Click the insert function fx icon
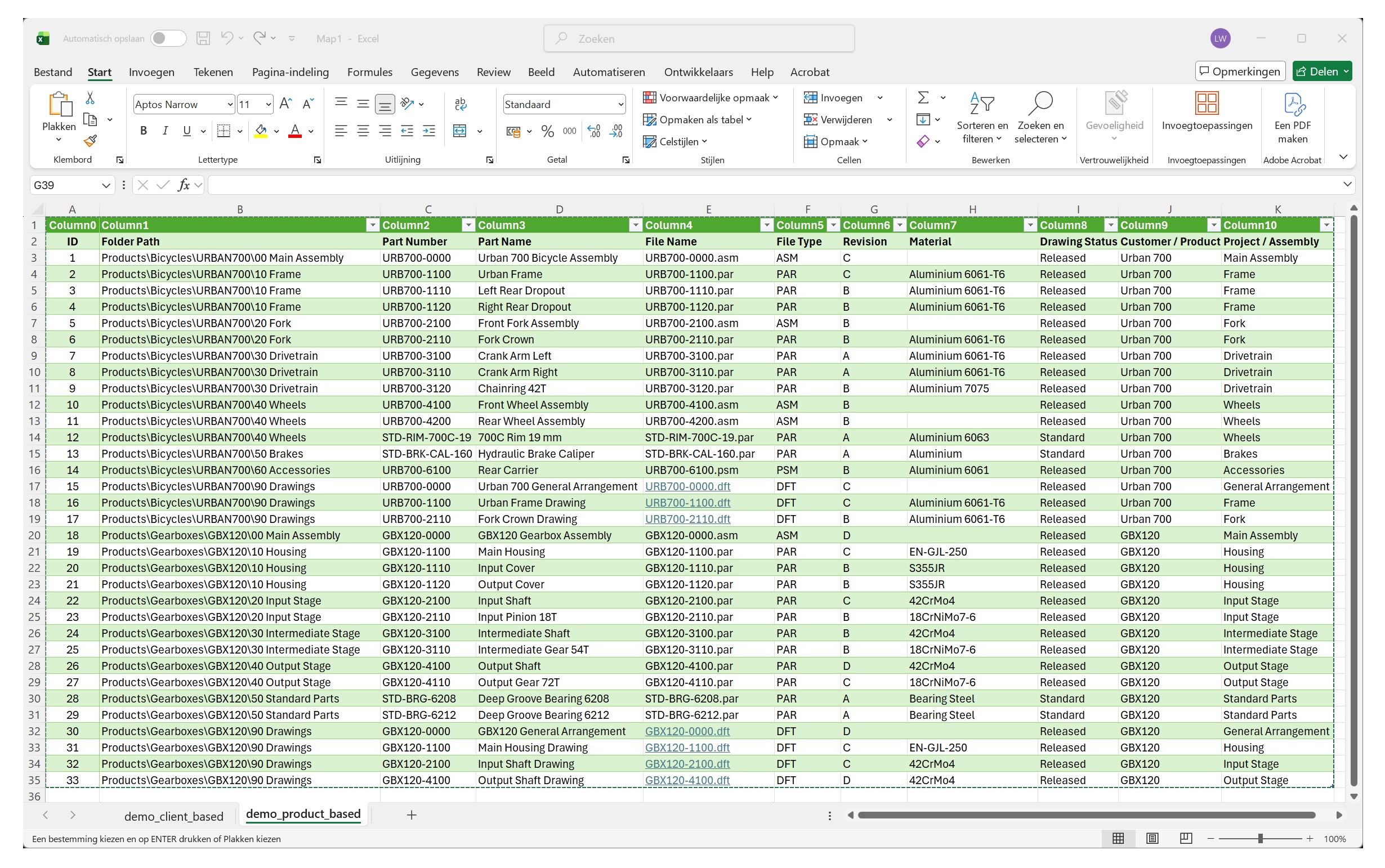This screenshot has height=868, width=1385. (x=184, y=185)
